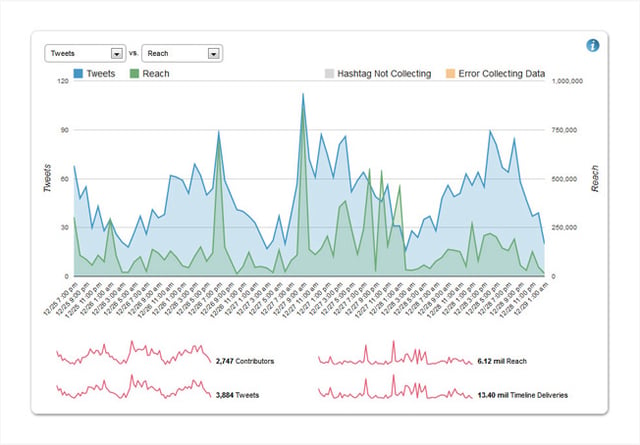Image resolution: width=640 pixels, height=445 pixels.
Task: Open the info icon in top-right corner
Action: 593,45
